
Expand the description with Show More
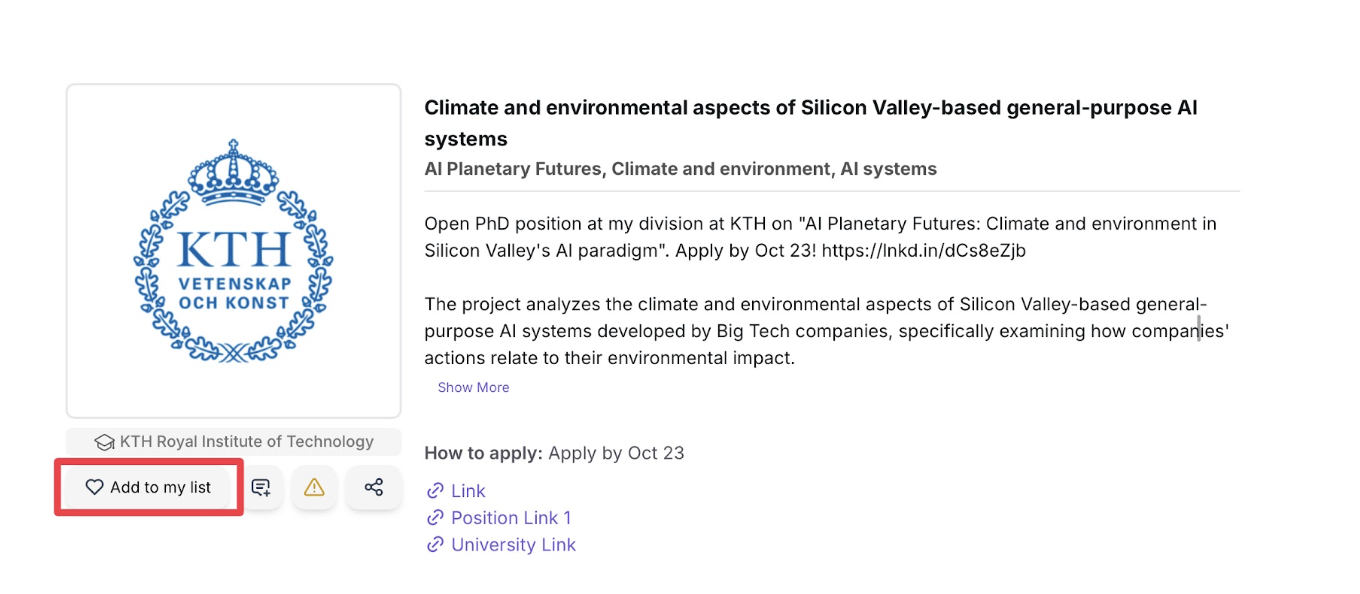coord(473,387)
